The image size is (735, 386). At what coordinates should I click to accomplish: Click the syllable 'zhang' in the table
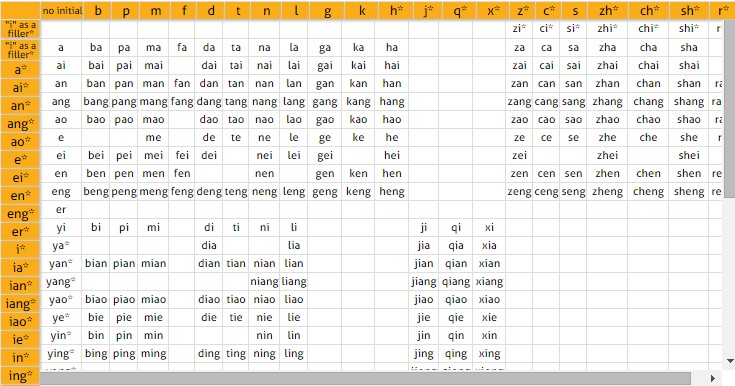pyautogui.click(x=607, y=102)
